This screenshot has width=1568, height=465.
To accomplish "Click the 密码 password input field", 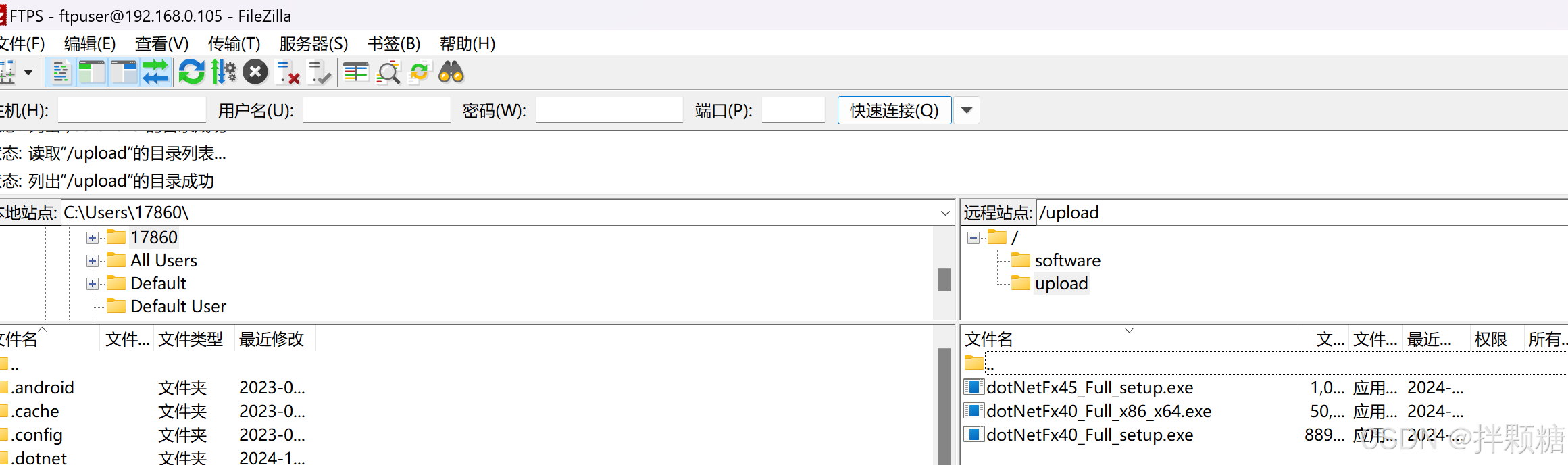I will click(x=609, y=110).
